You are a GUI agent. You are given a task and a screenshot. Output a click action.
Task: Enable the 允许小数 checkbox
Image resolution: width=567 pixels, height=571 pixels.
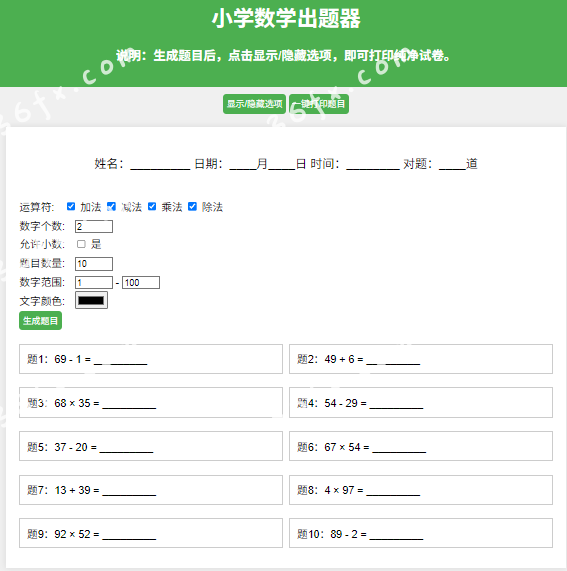[x=81, y=244]
